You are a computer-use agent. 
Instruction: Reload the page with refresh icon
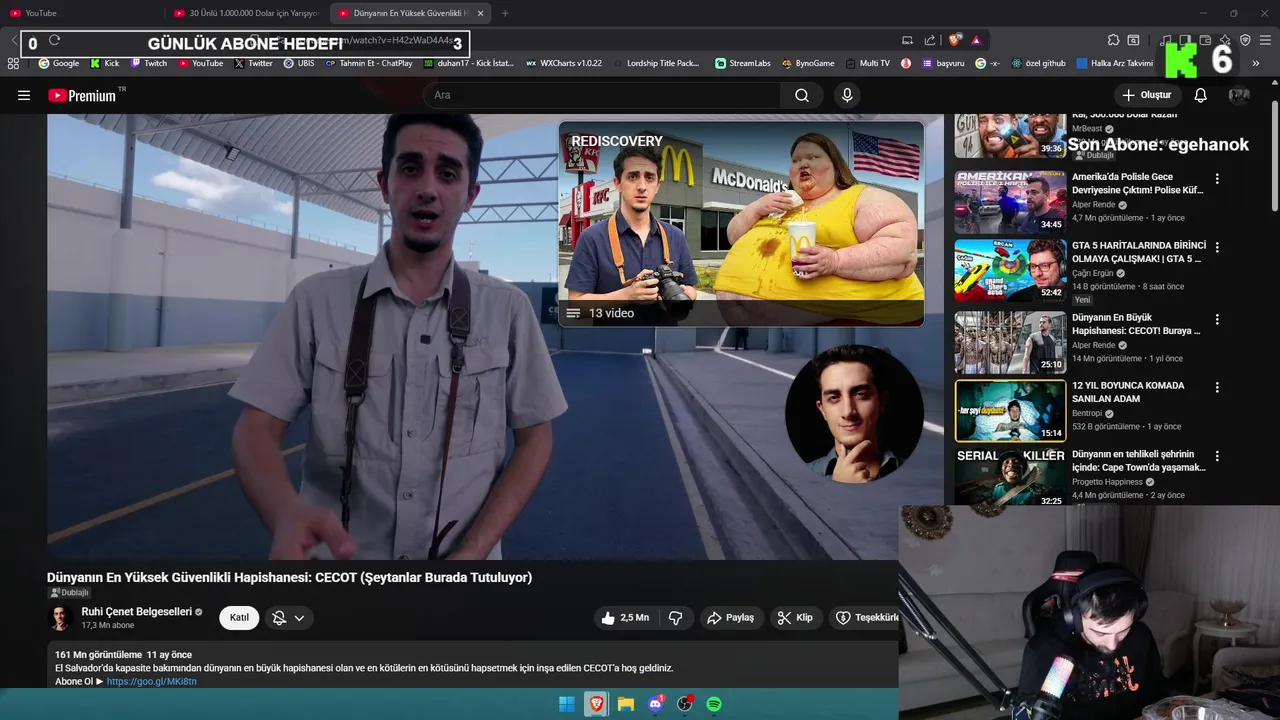pos(54,40)
